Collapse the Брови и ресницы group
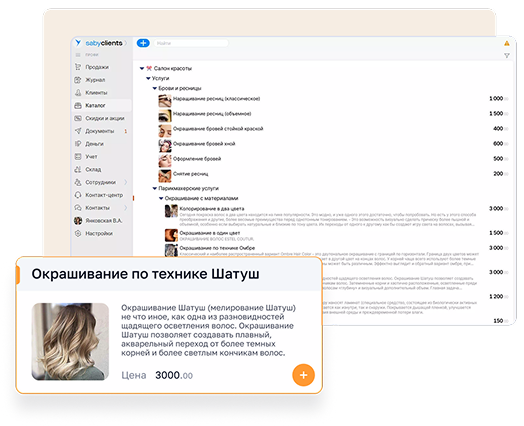Screen dimensions: 524x426 coord(154,88)
